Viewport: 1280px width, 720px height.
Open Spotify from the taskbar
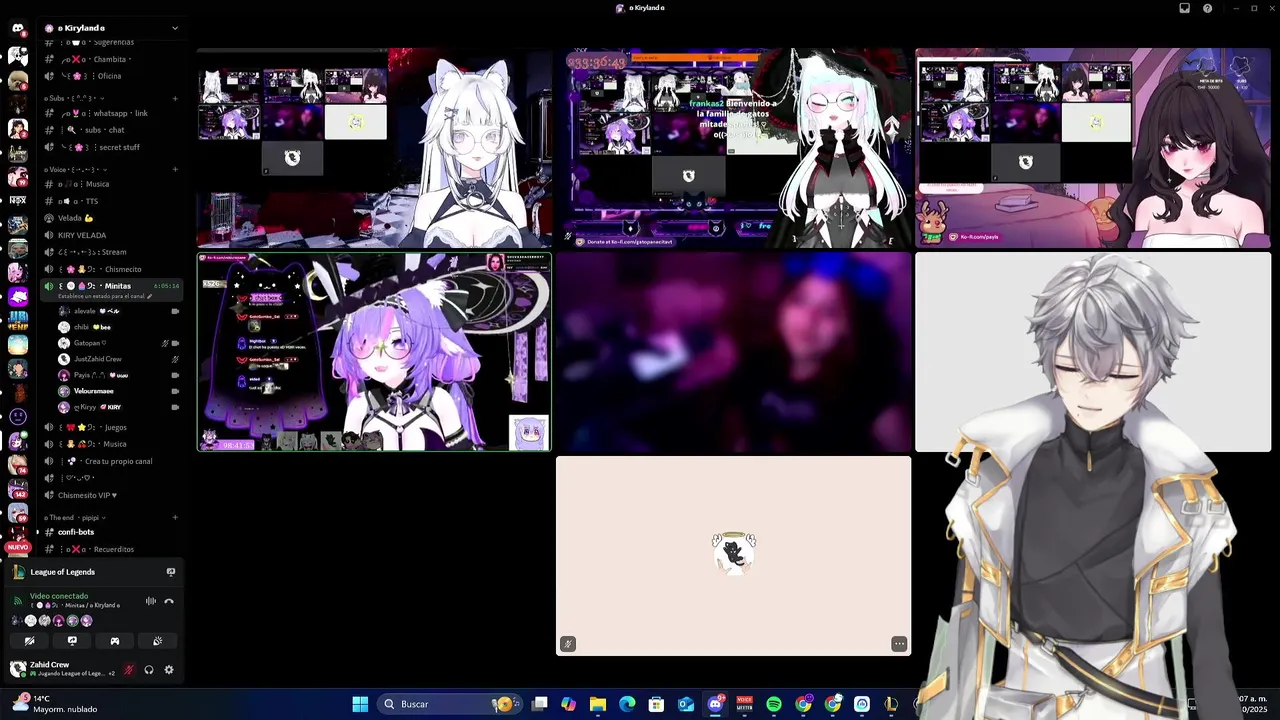tap(774, 704)
